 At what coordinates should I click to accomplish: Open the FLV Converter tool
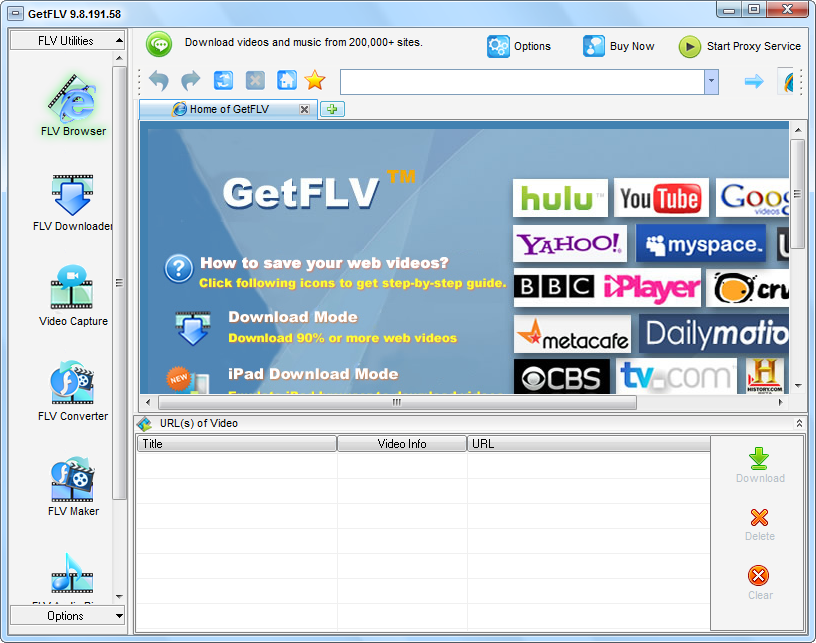coord(72,390)
